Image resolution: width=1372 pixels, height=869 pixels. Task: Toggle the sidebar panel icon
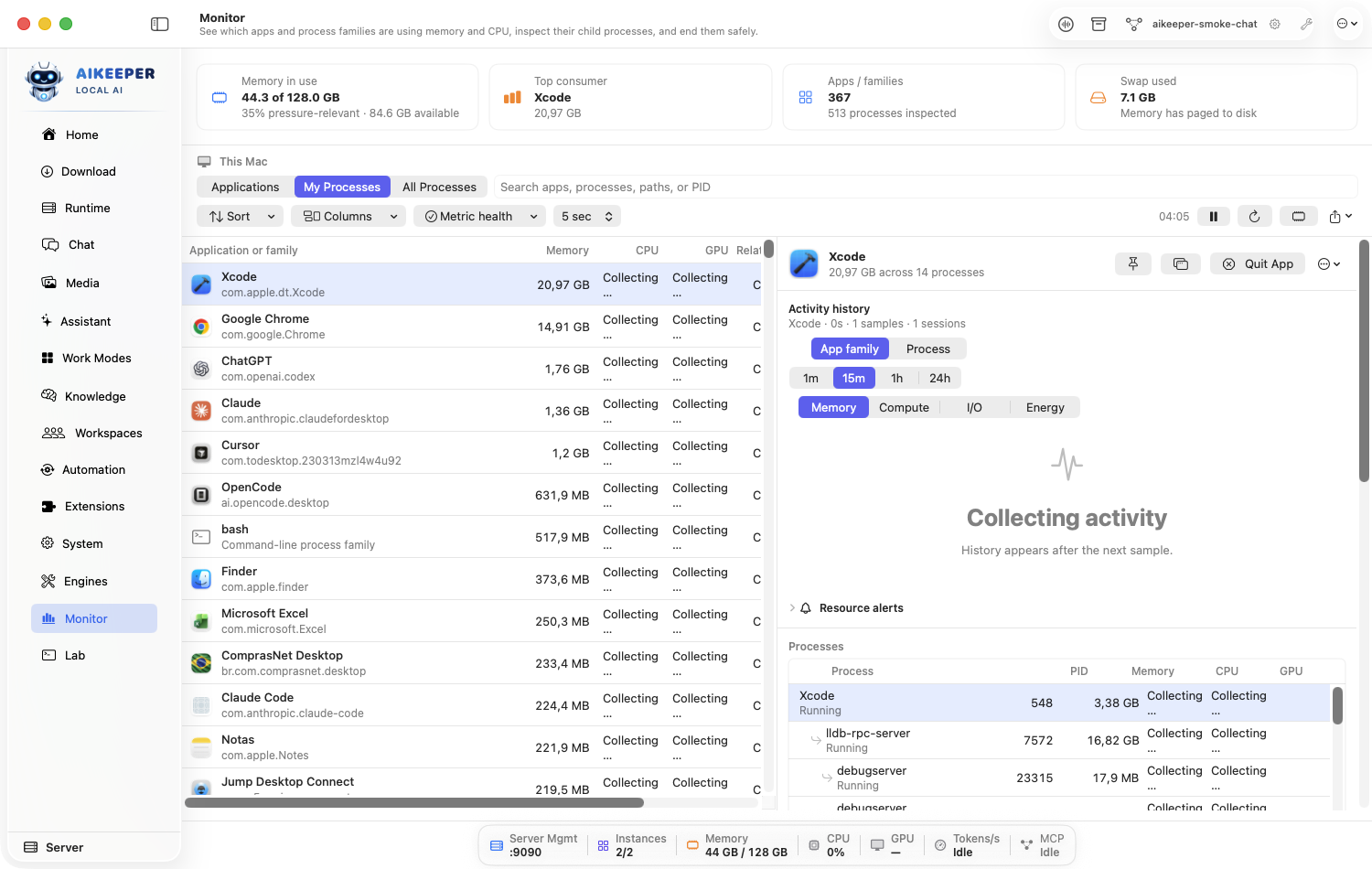pyautogui.click(x=160, y=24)
